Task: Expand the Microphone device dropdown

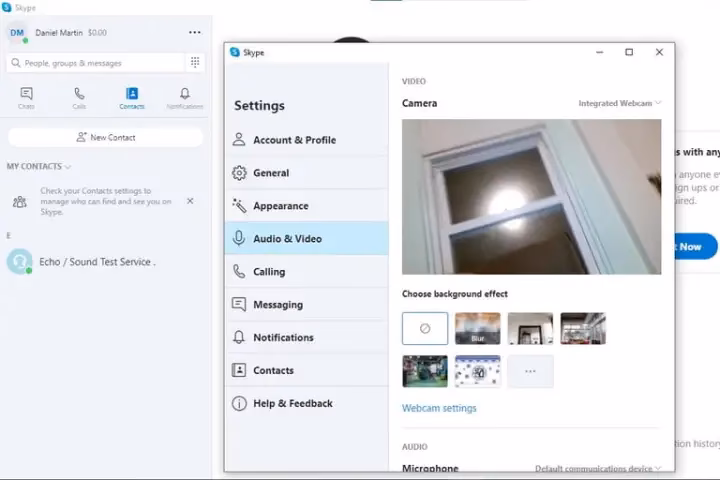Action: coord(598,468)
